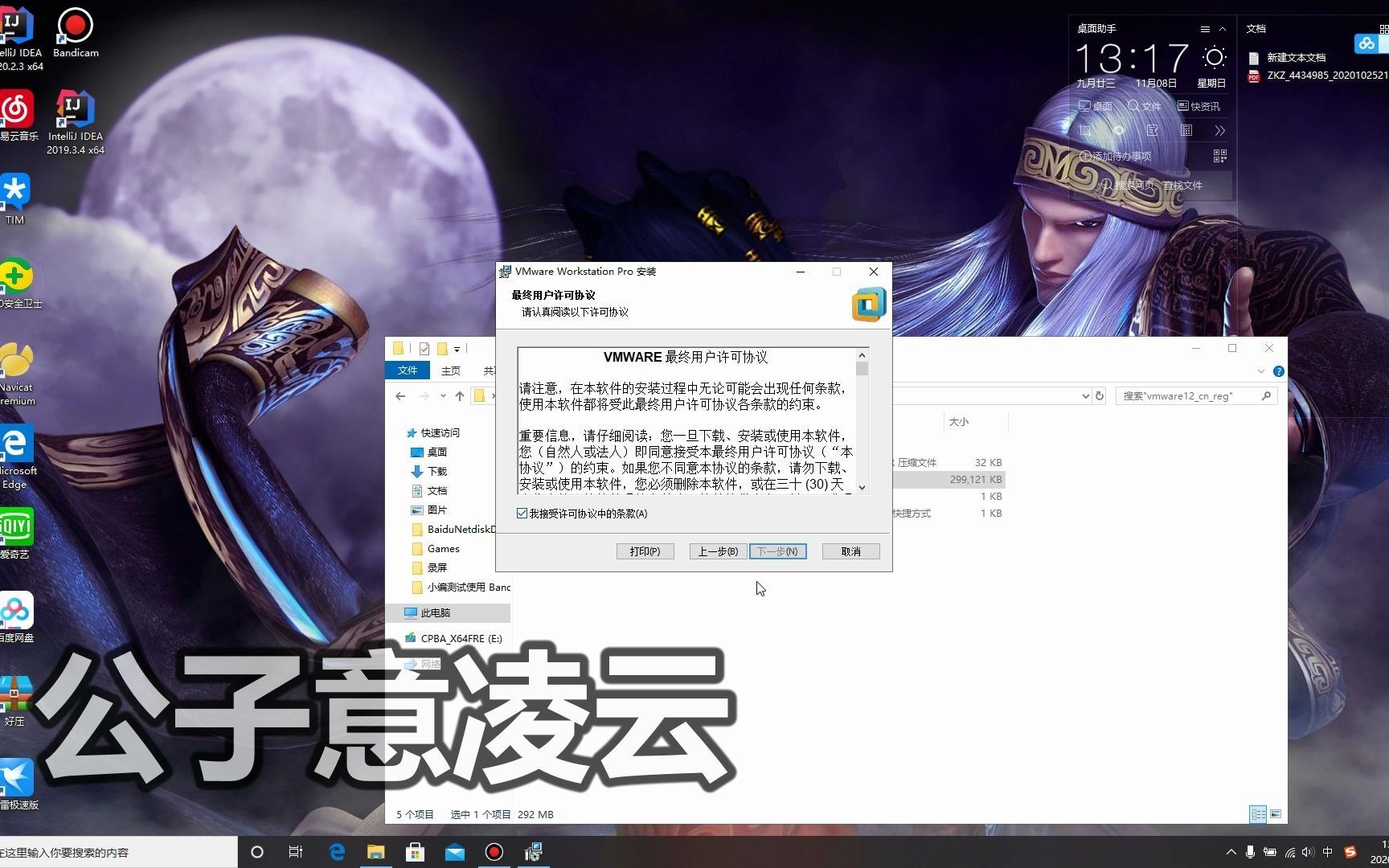
Task: Switch to VMware installer on the taskbar
Action: pos(533,852)
